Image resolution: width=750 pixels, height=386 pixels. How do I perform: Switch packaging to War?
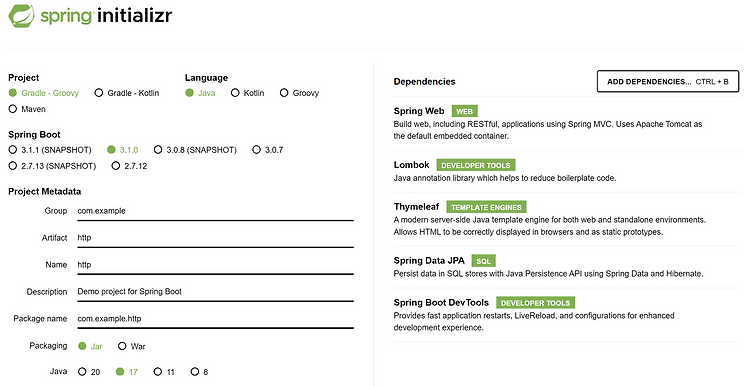[132, 346]
